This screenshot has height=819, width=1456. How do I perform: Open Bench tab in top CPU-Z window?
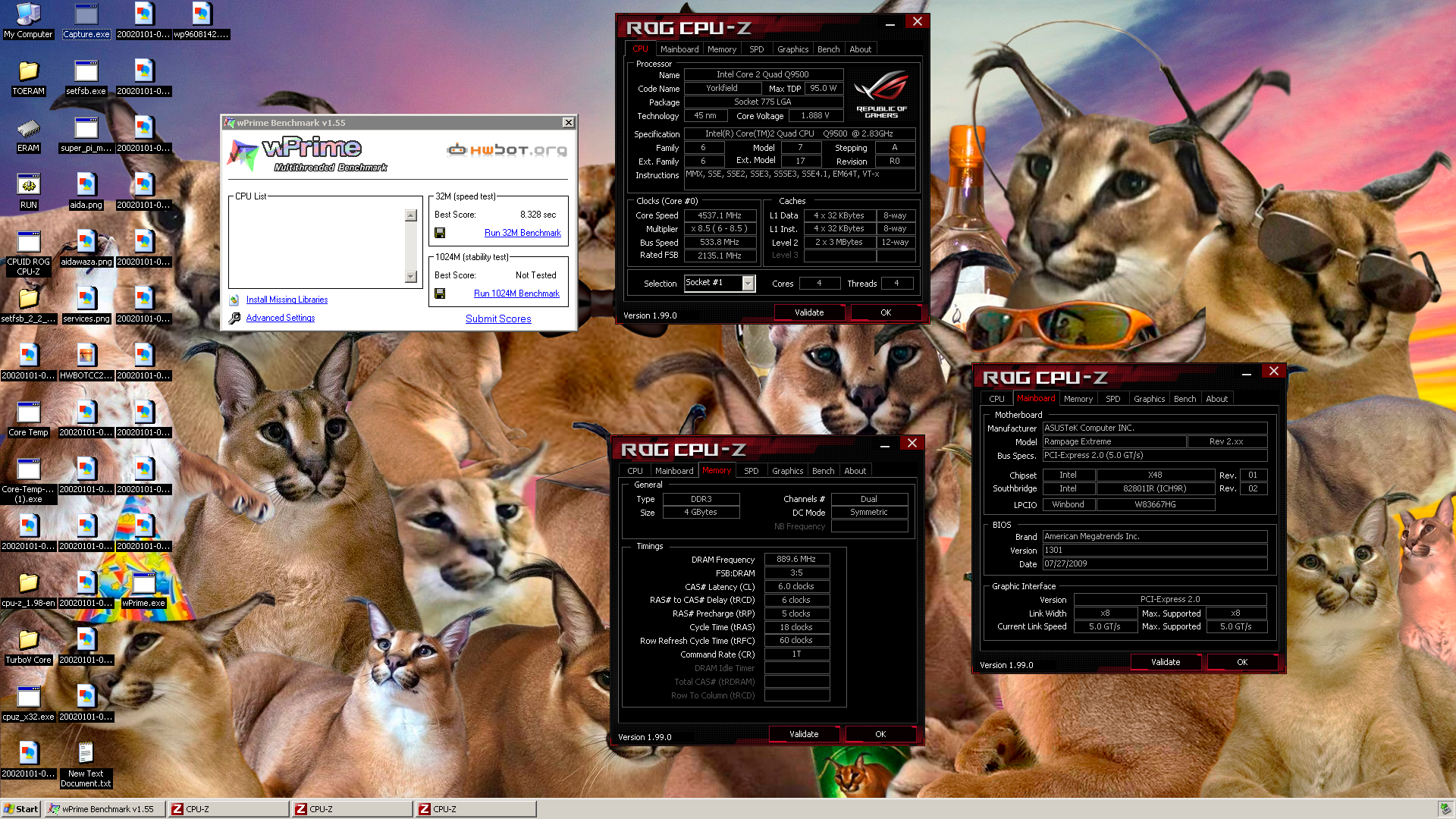pyautogui.click(x=828, y=49)
